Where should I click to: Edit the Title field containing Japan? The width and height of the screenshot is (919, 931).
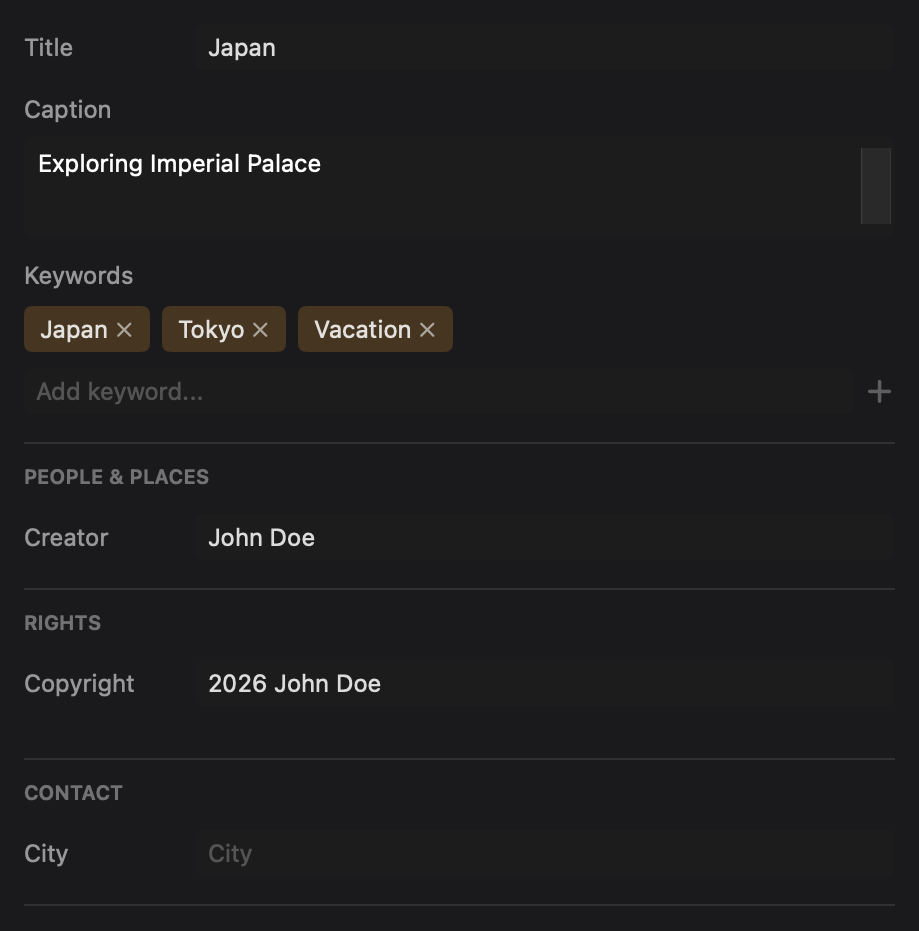(545, 48)
